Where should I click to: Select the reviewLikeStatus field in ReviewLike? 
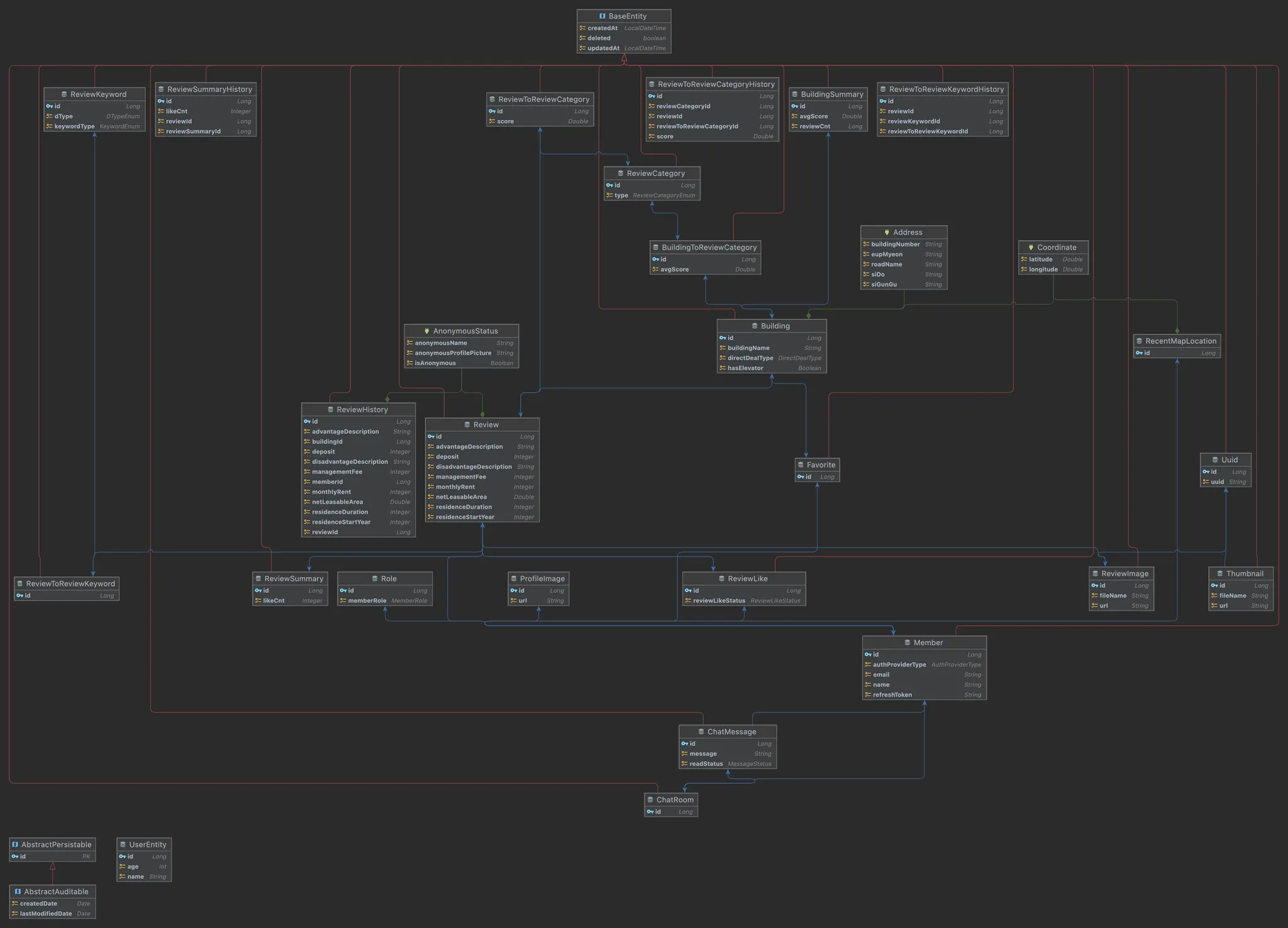(x=719, y=601)
